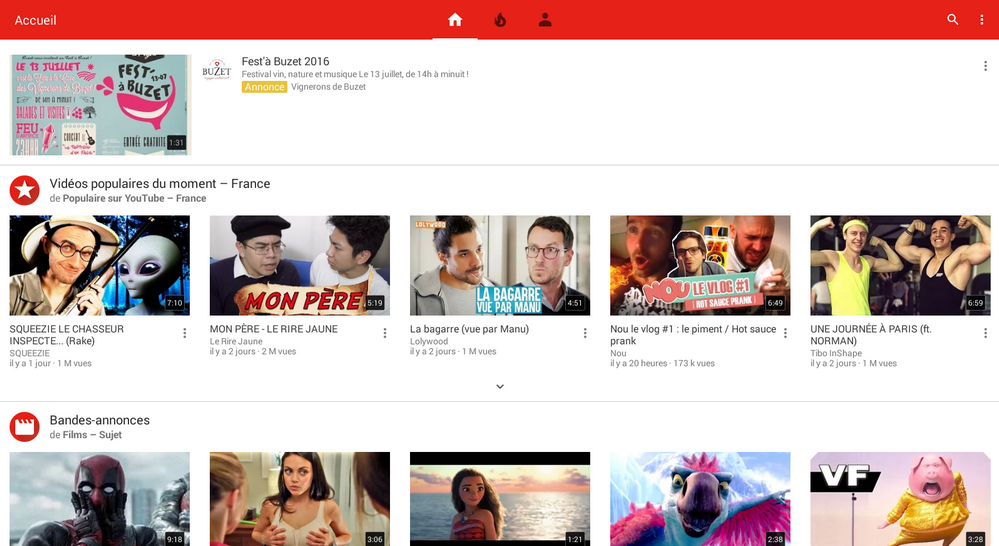999x546 pixels.
Task: Open the red star Populaire channel icon
Action: (25, 190)
